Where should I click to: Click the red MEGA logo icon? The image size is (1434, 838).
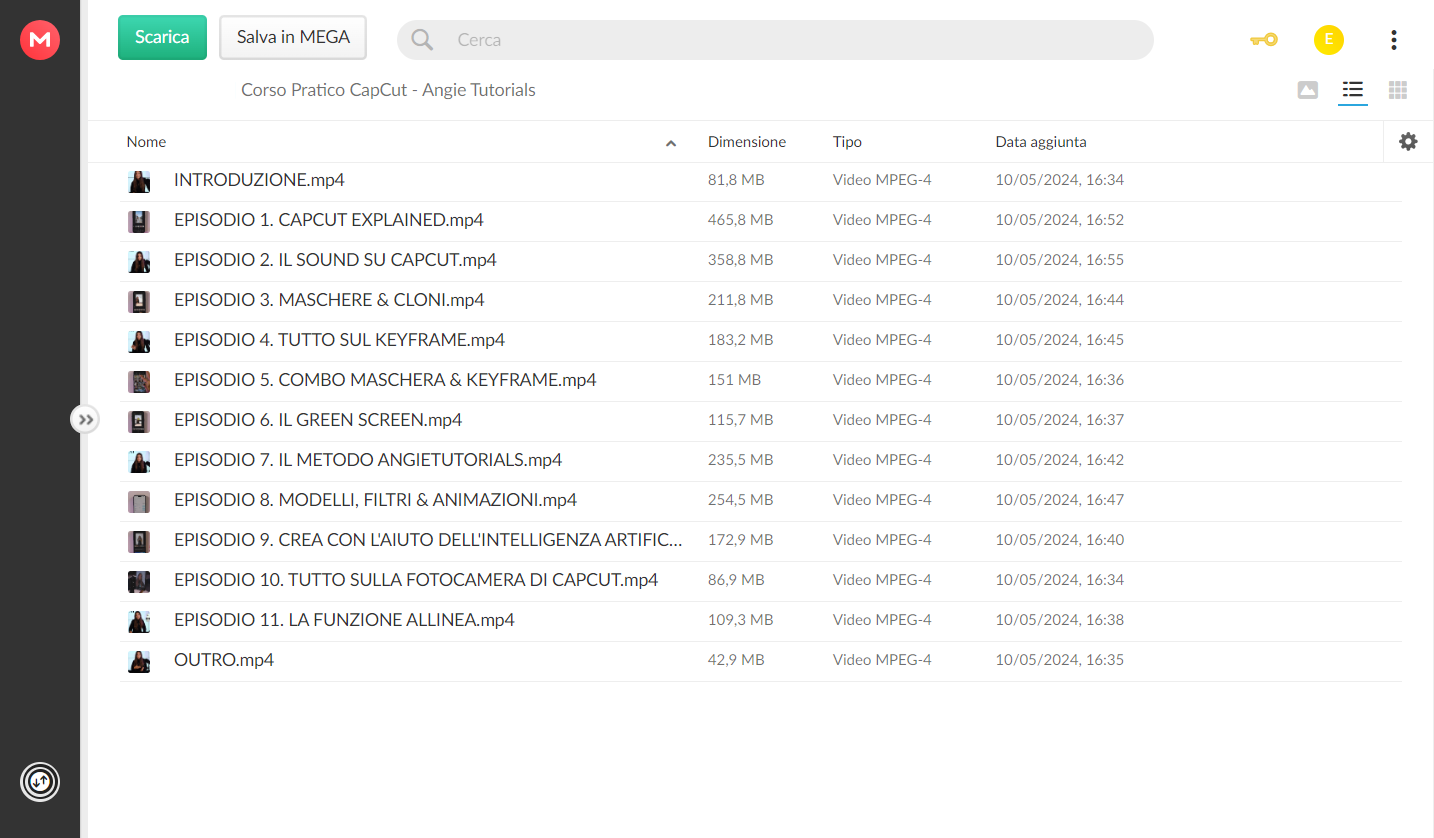[x=40, y=40]
